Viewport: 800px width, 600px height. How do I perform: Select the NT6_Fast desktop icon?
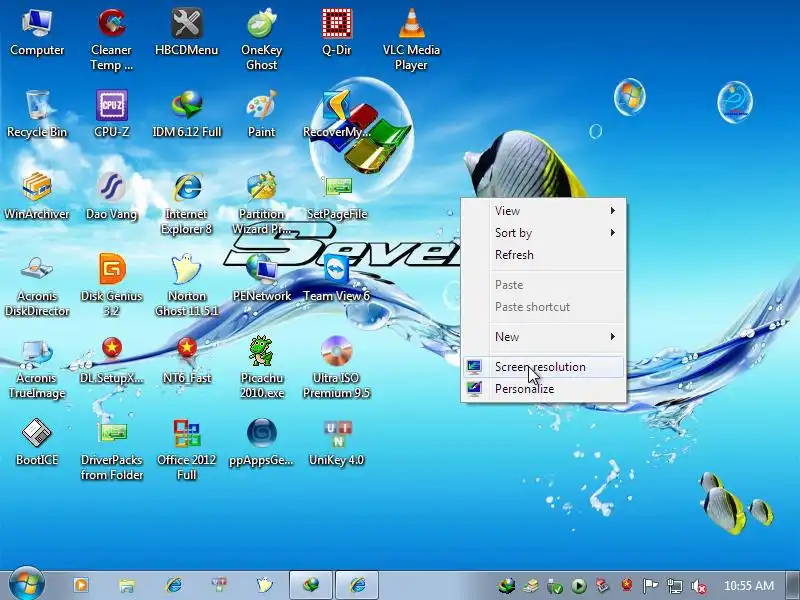coord(186,361)
